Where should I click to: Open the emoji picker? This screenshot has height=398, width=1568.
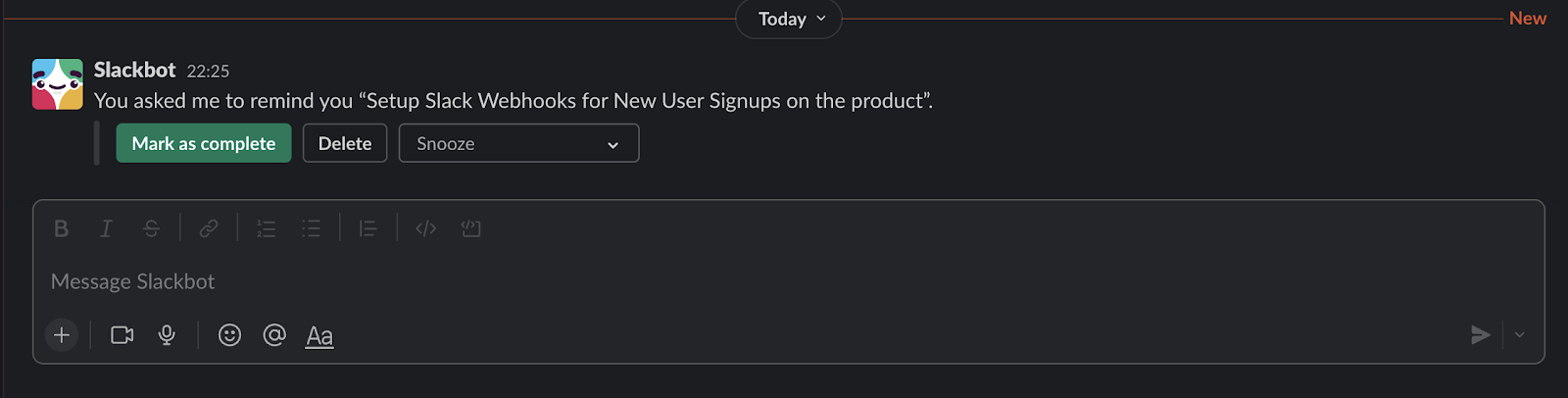click(229, 335)
